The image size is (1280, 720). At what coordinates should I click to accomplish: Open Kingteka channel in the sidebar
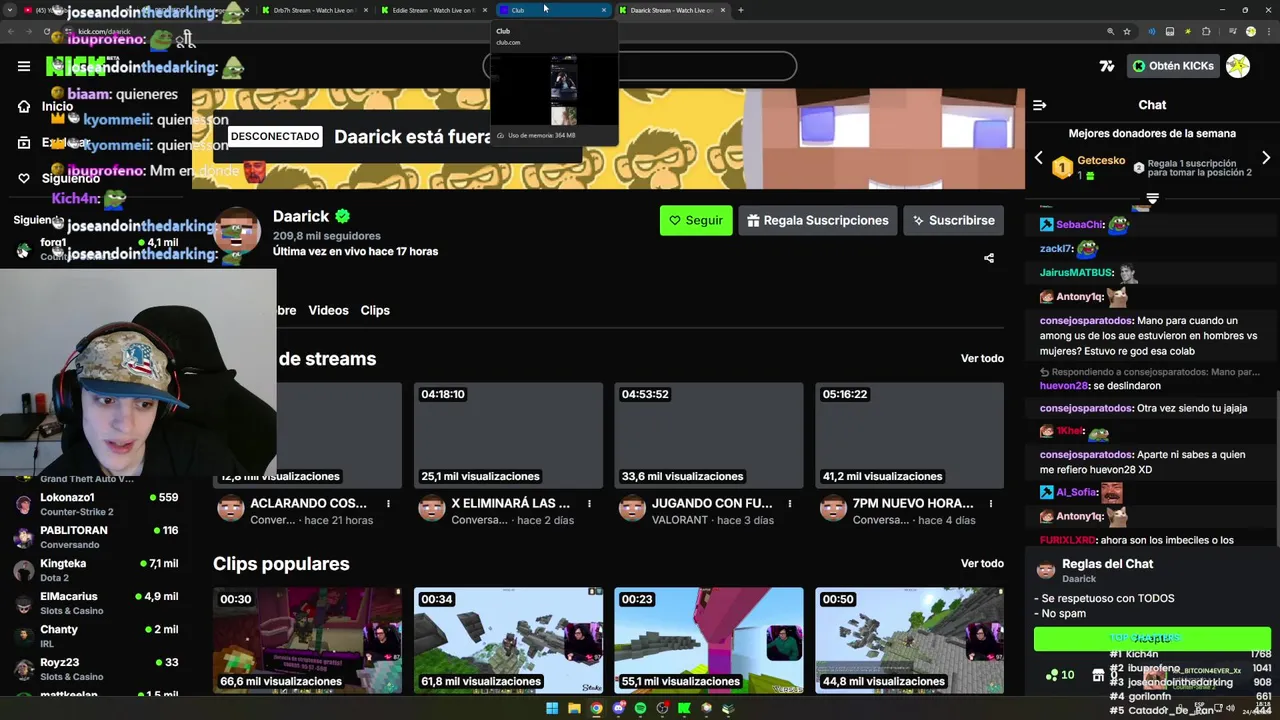coord(96,570)
